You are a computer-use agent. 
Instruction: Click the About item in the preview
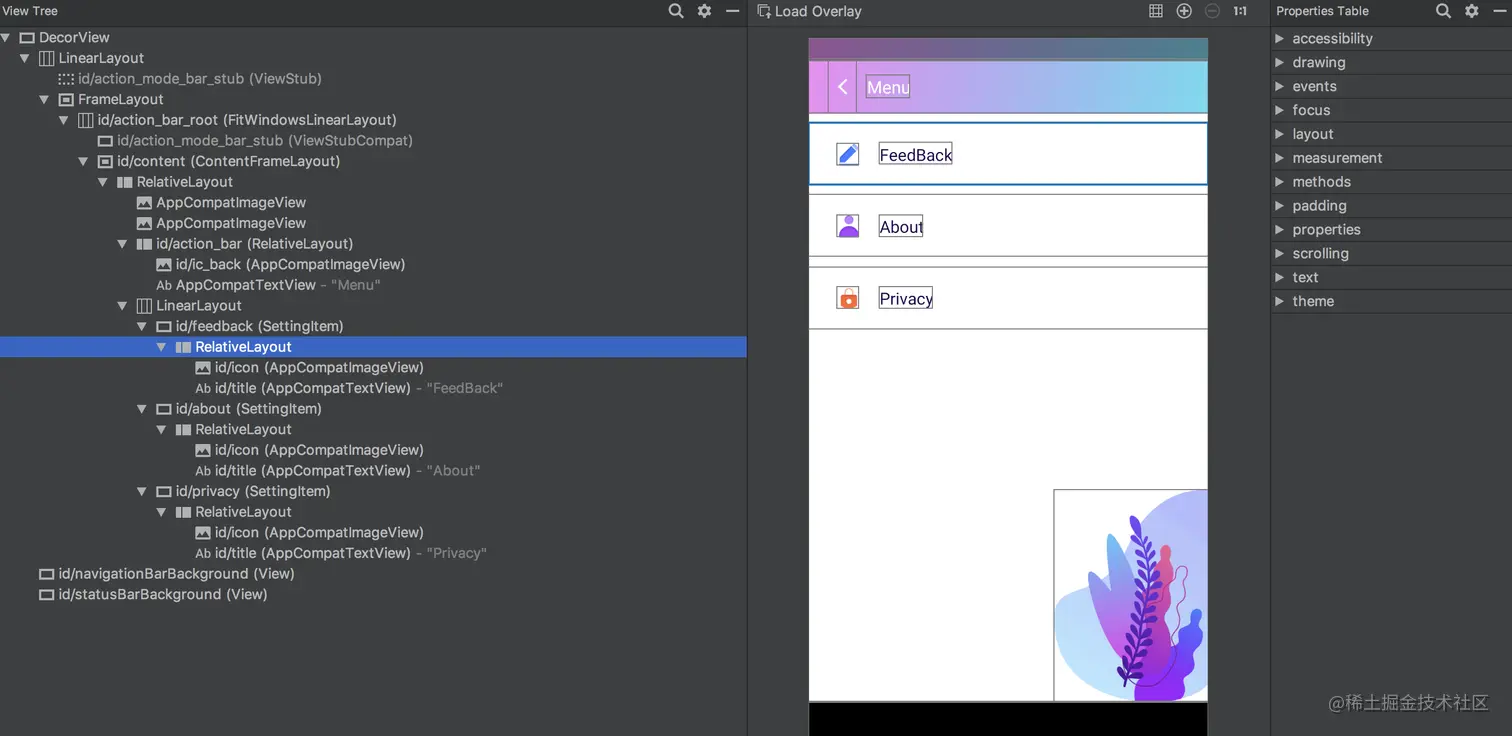(899, 226)
